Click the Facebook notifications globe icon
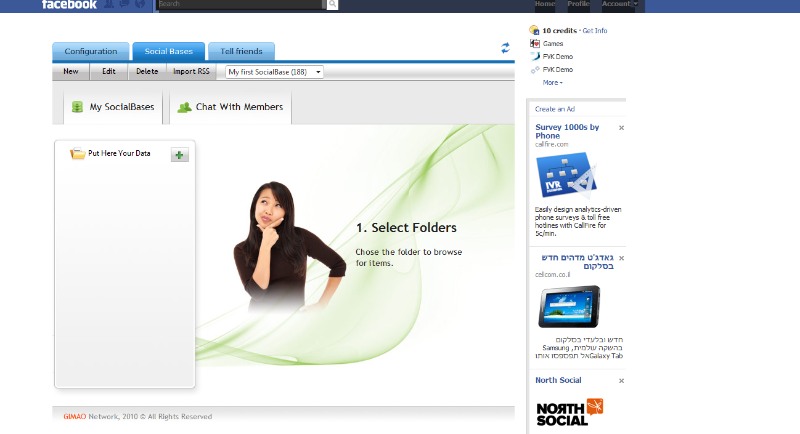Image resolution: width=800 pixels, height=434 pixels. (139, 4)
